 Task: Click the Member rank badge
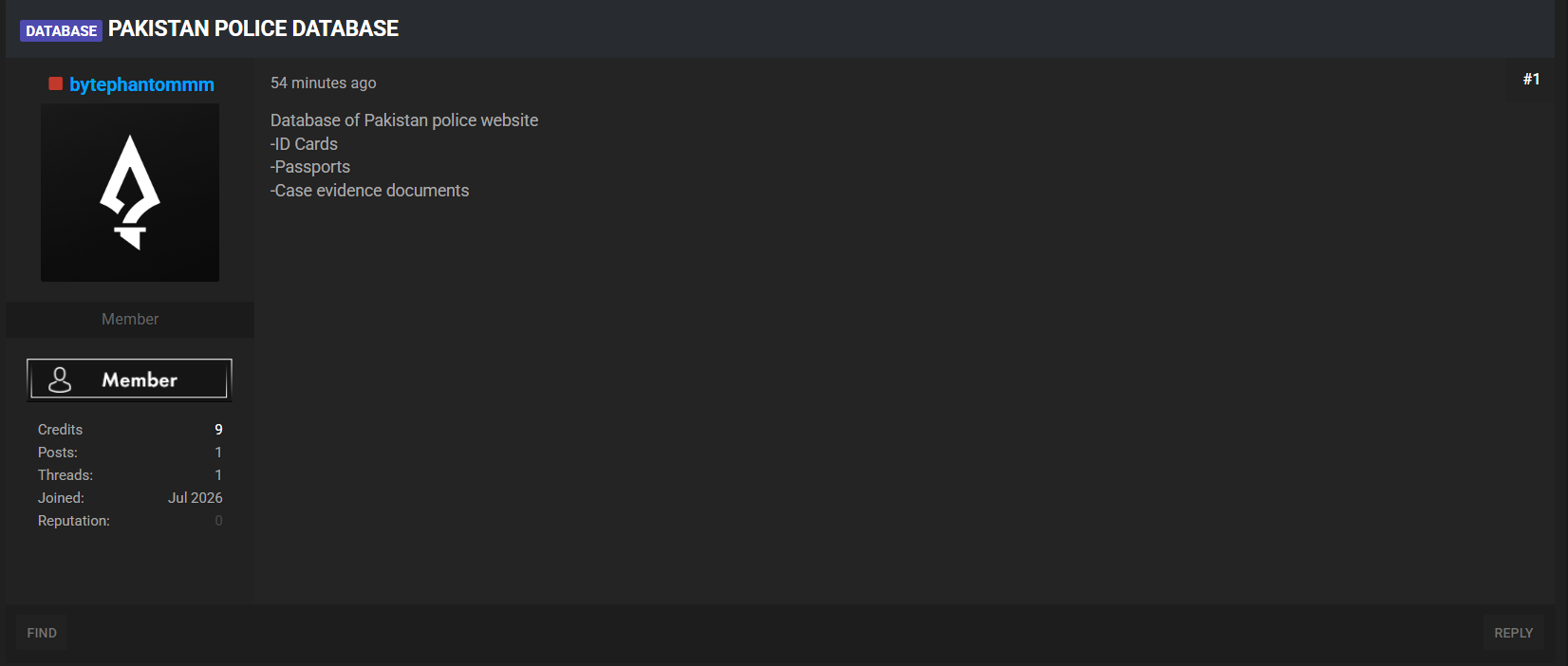click(x=129, y=379)
